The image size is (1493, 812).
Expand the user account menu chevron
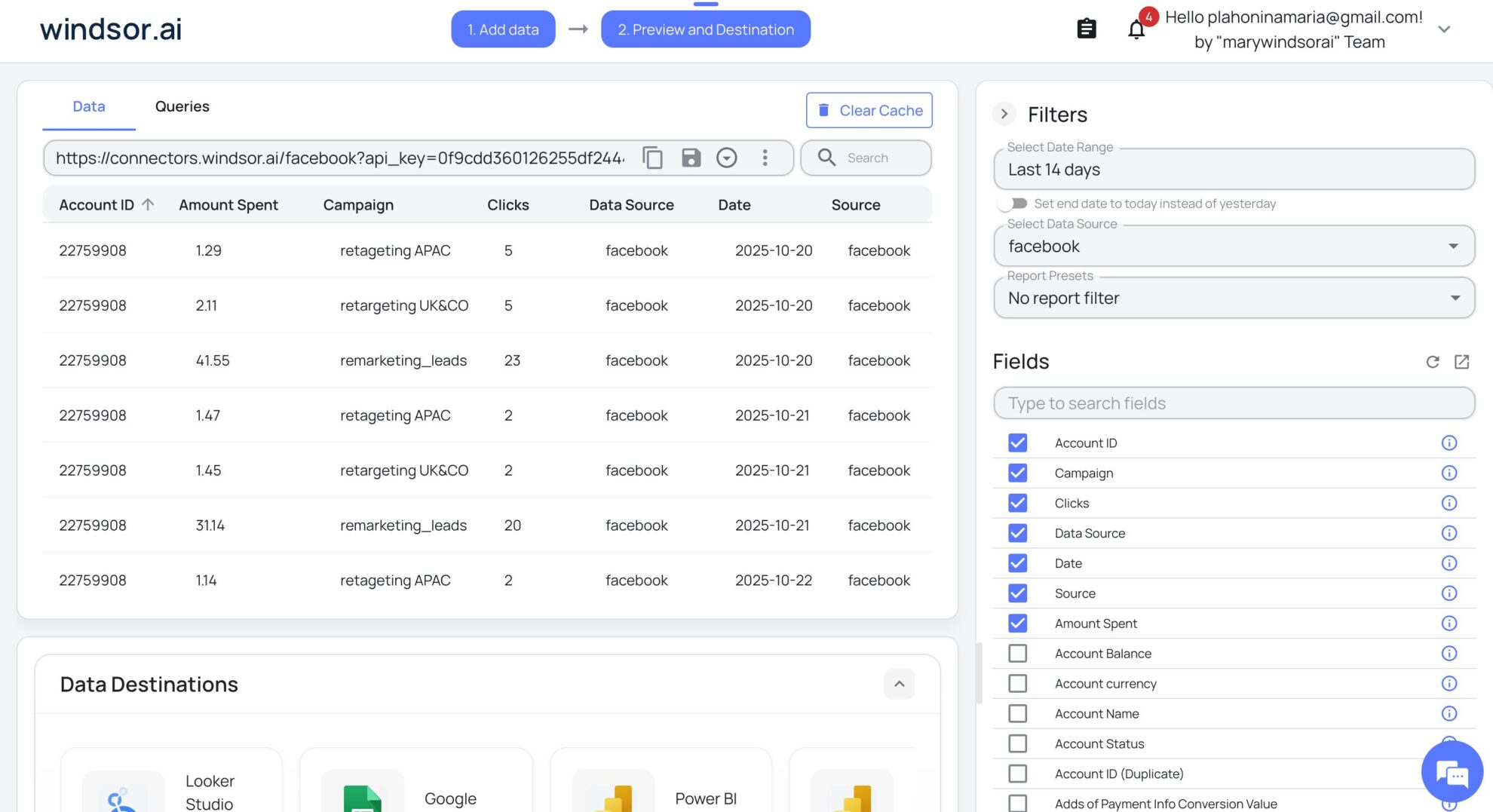[1444, 29]
